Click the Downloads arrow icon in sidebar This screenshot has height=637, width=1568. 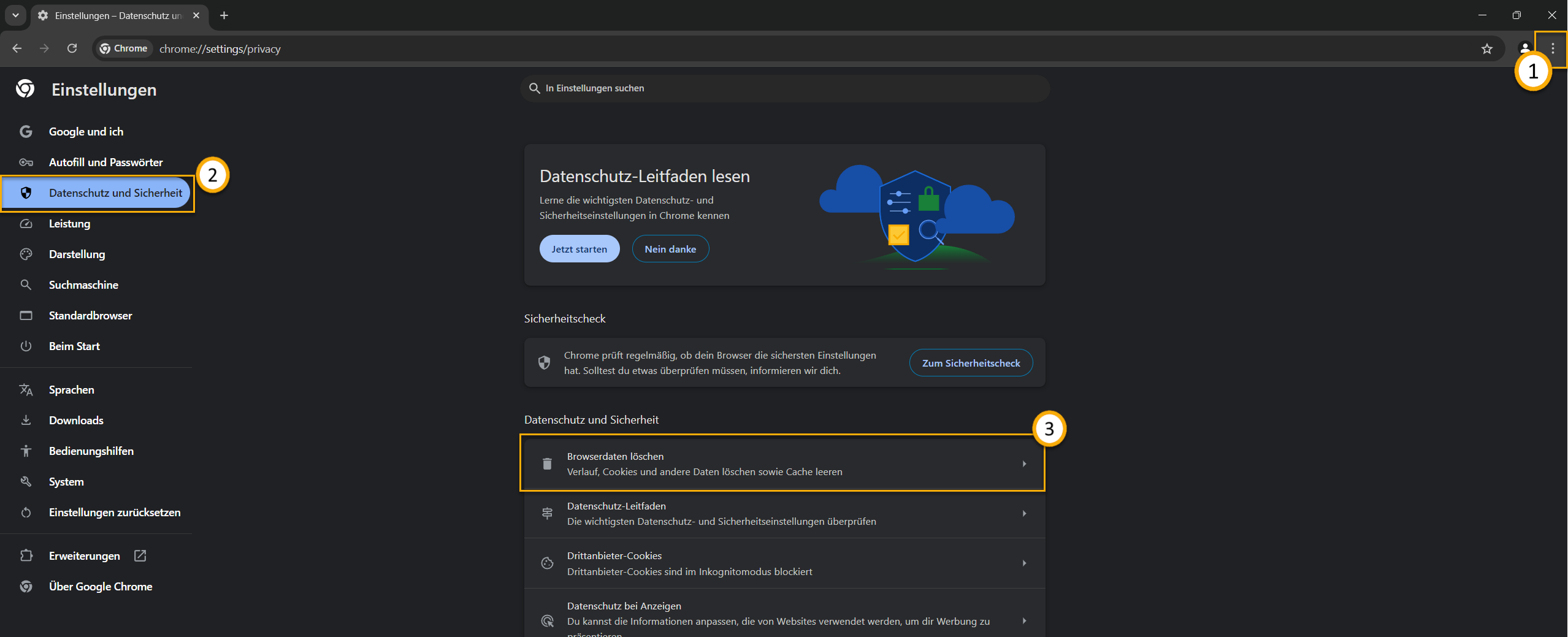27,420
